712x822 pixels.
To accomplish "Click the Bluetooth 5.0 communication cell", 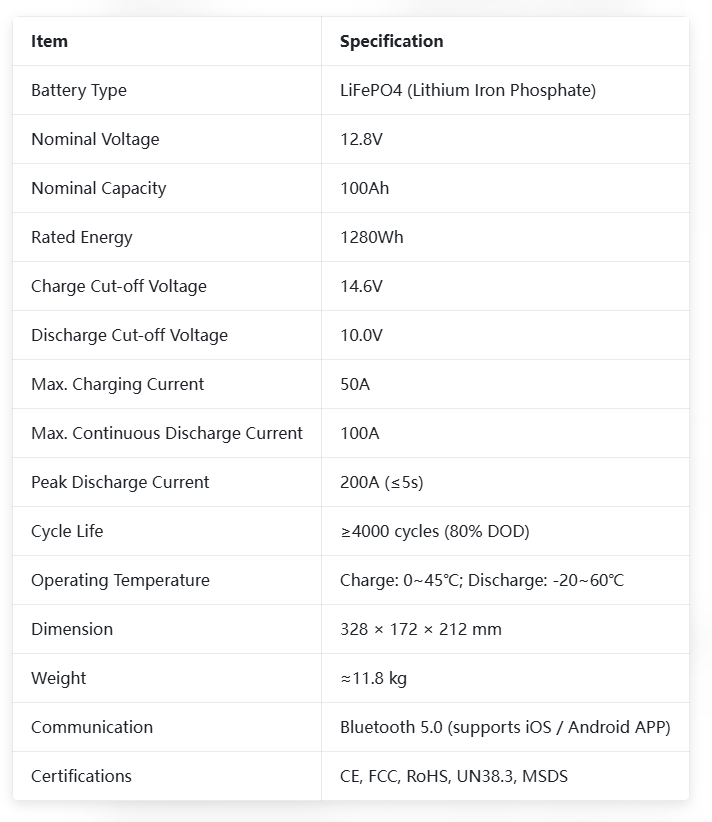I will (505, 727).
